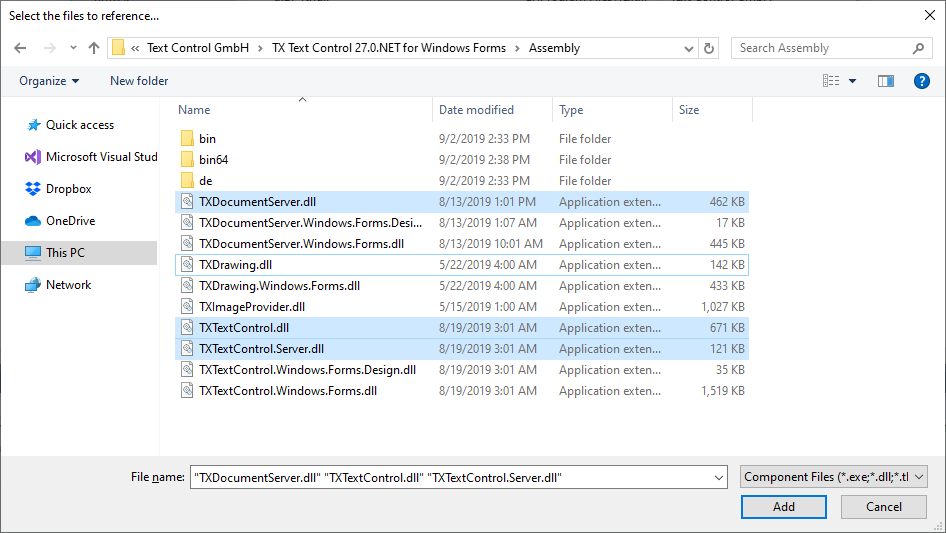Create a New folder
The height and width of the screenshot is (533, 946).
pos(139,81)
